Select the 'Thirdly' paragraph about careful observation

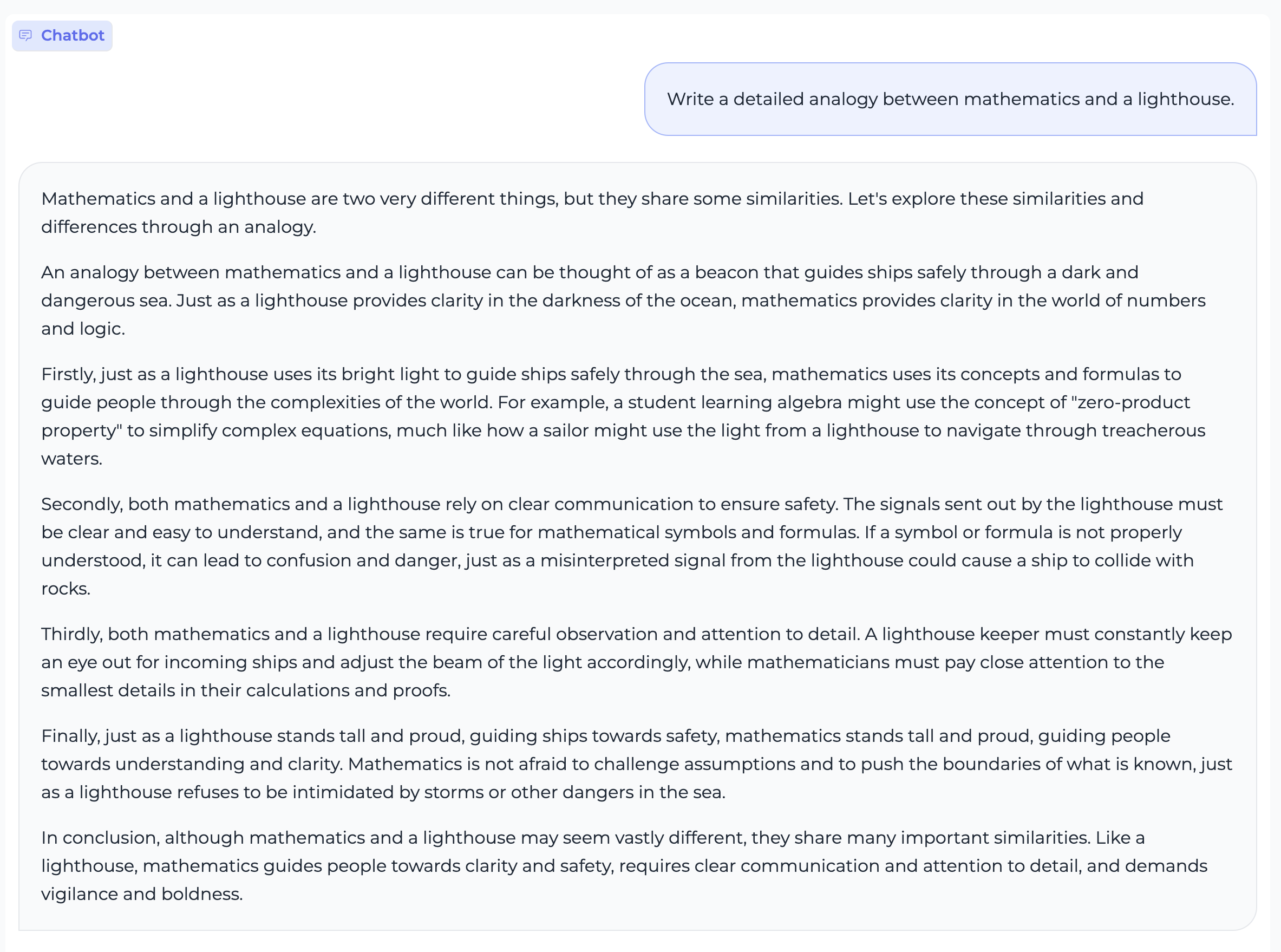[x=633, y=662]
